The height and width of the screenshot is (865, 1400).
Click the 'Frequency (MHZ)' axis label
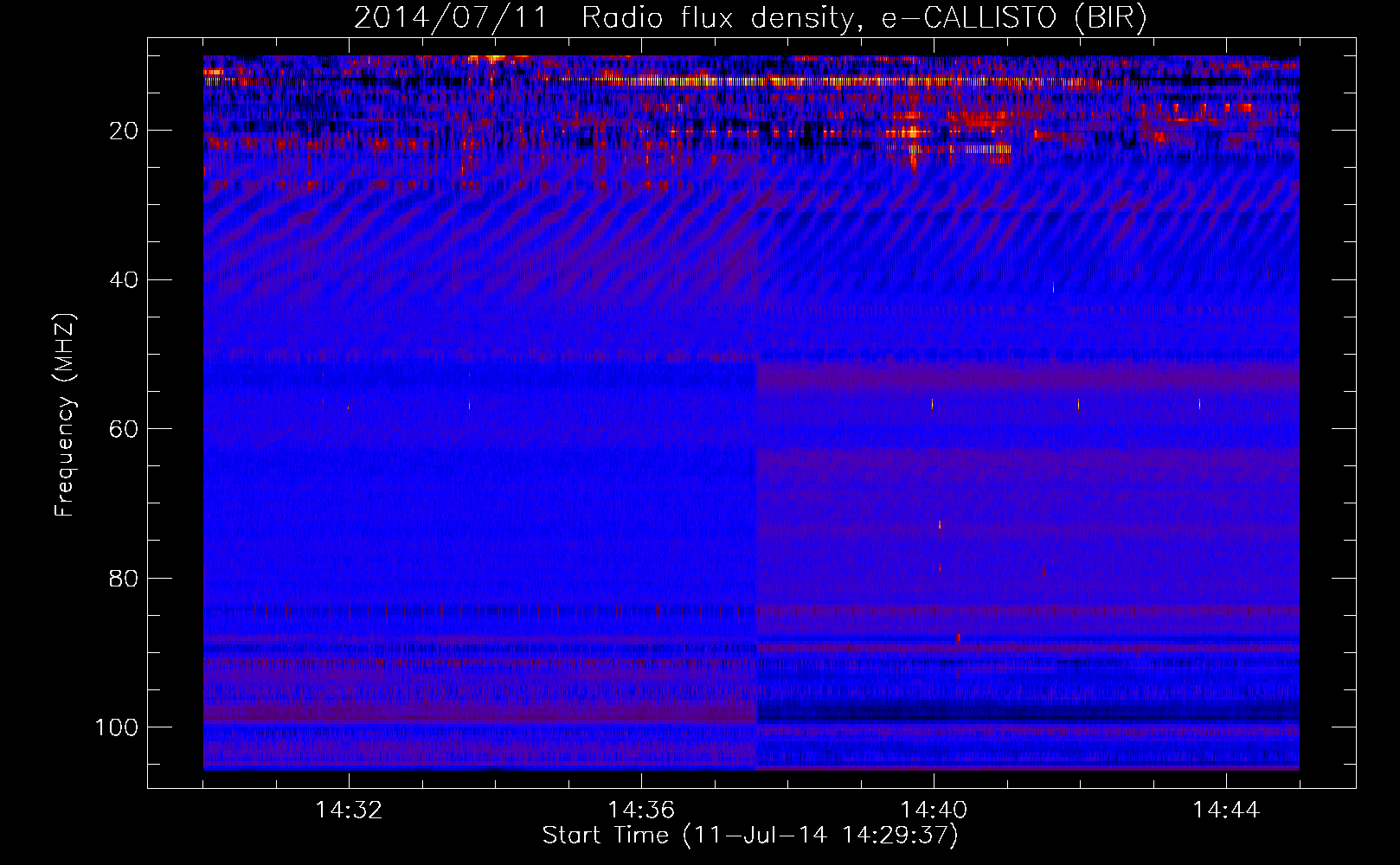[x=65, y=414]
